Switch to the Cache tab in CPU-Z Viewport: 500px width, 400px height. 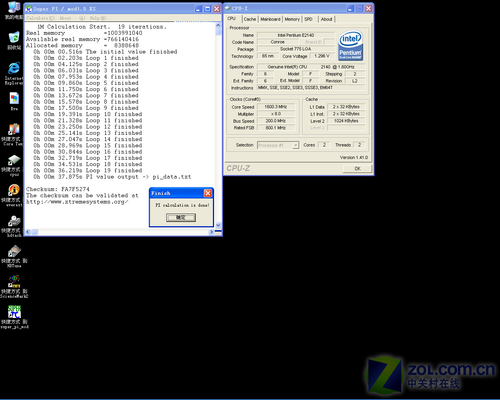(250, 19)
